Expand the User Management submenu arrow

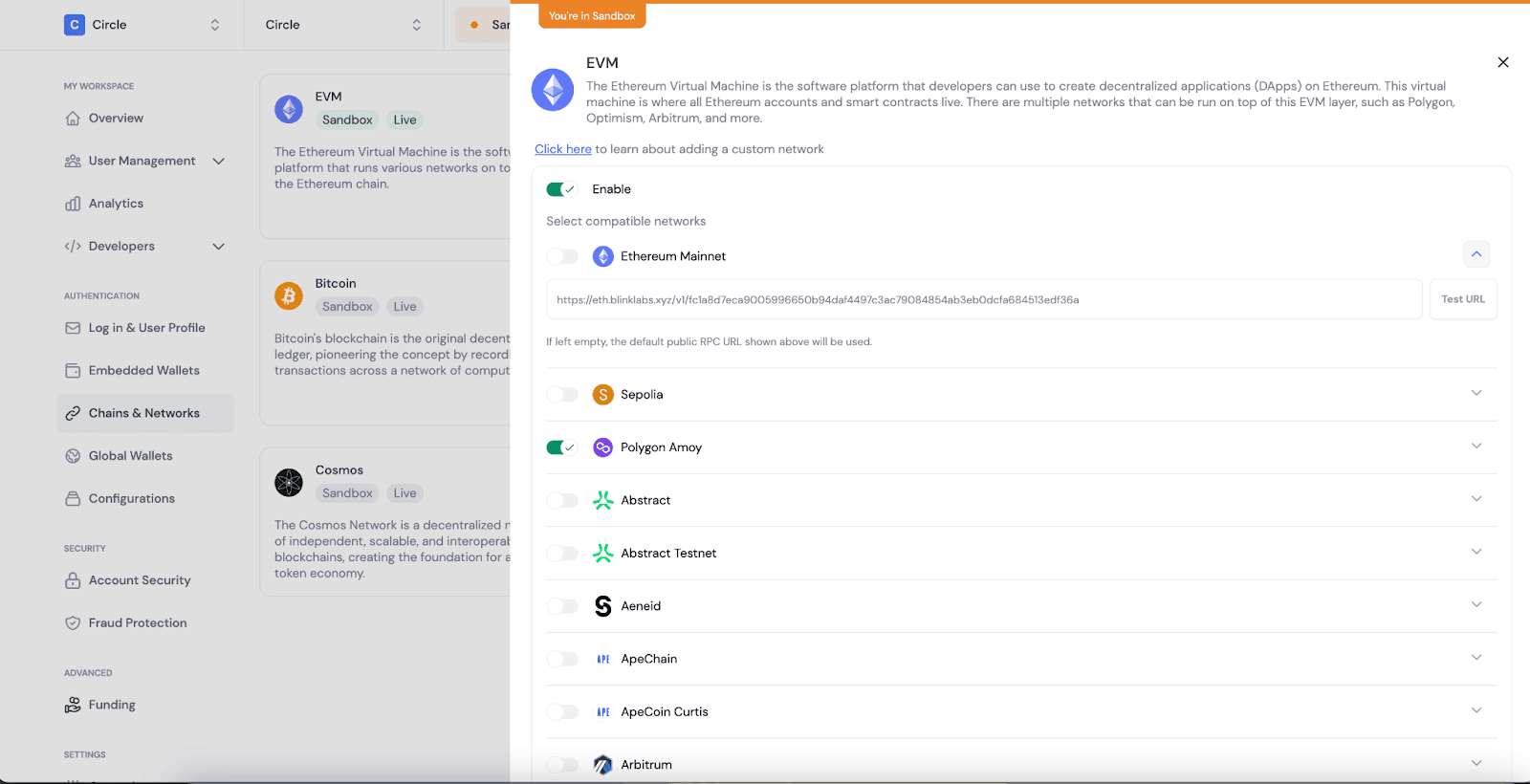(218, 161)
